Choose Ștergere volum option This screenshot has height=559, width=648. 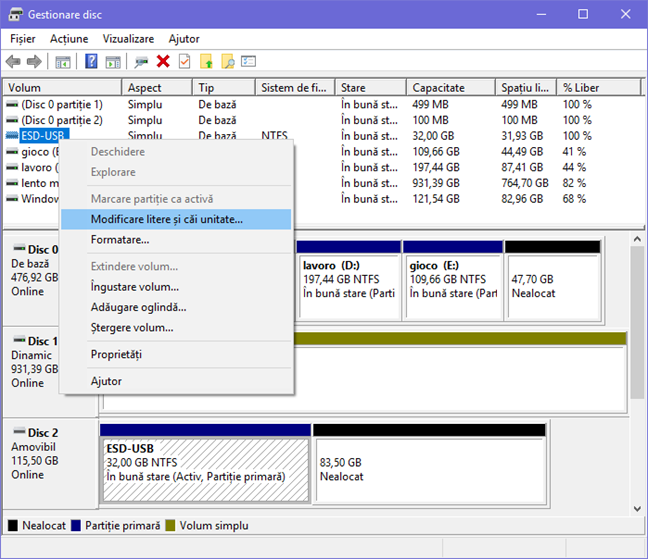(131, 327)
